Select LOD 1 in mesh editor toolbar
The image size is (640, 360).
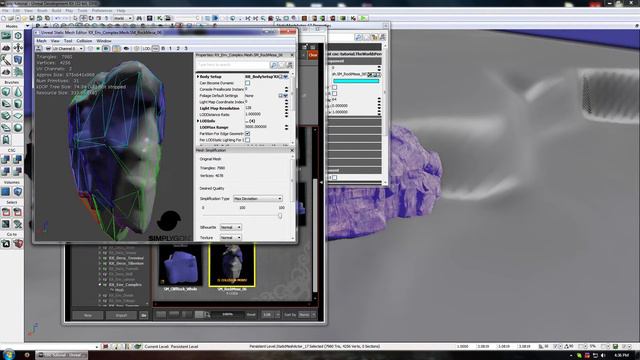tap(170, 49)
